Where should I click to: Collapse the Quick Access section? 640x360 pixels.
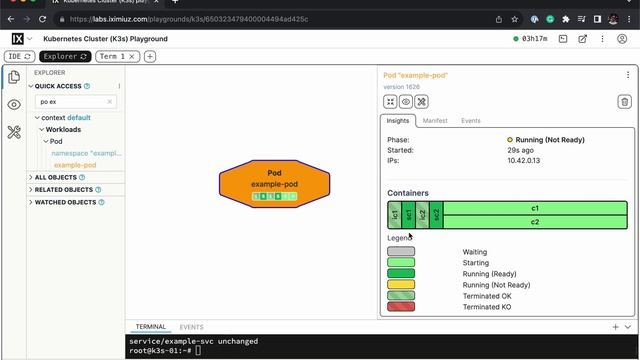(31, 86)
